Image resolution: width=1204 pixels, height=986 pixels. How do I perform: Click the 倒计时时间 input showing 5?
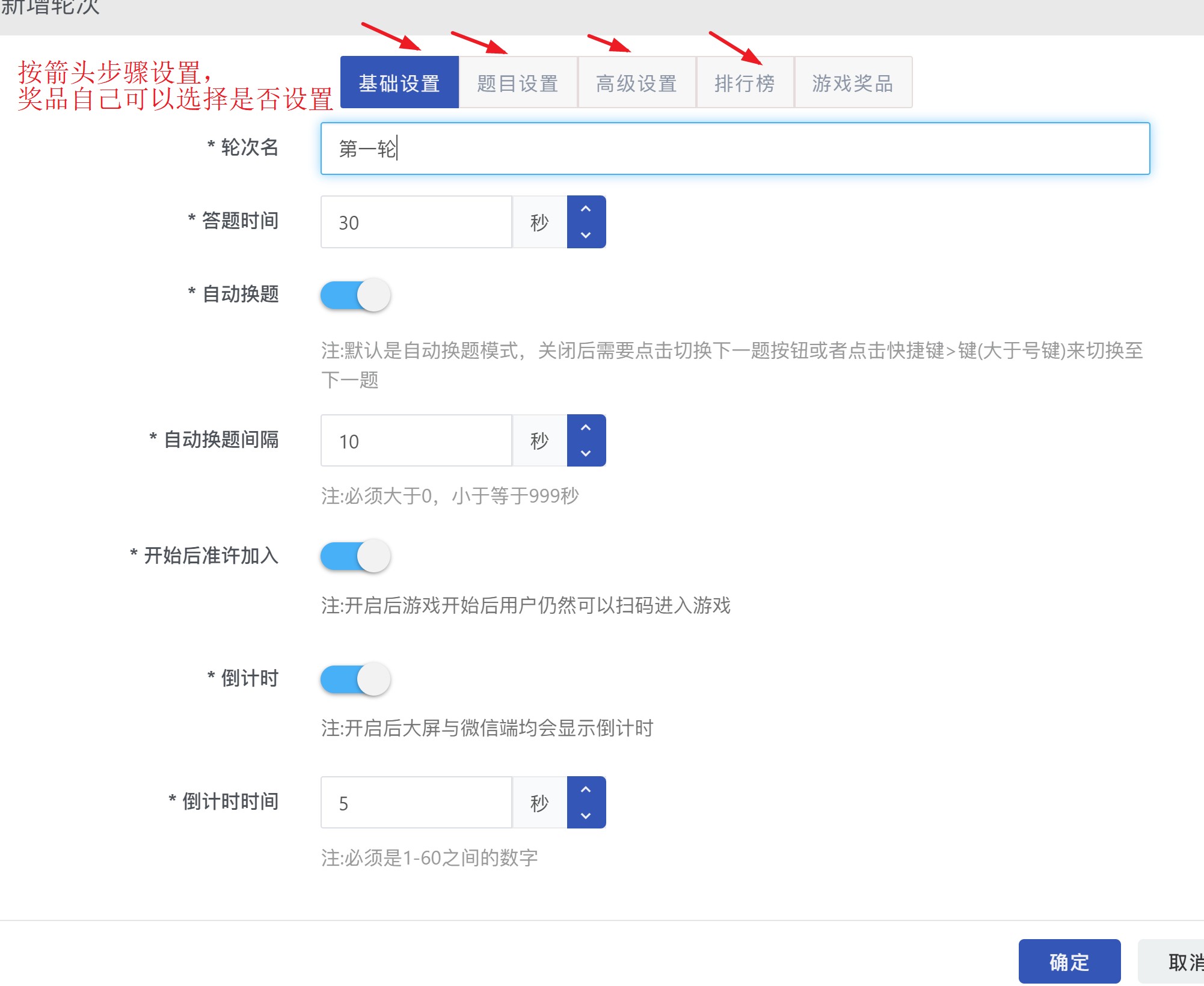(416, 803)
